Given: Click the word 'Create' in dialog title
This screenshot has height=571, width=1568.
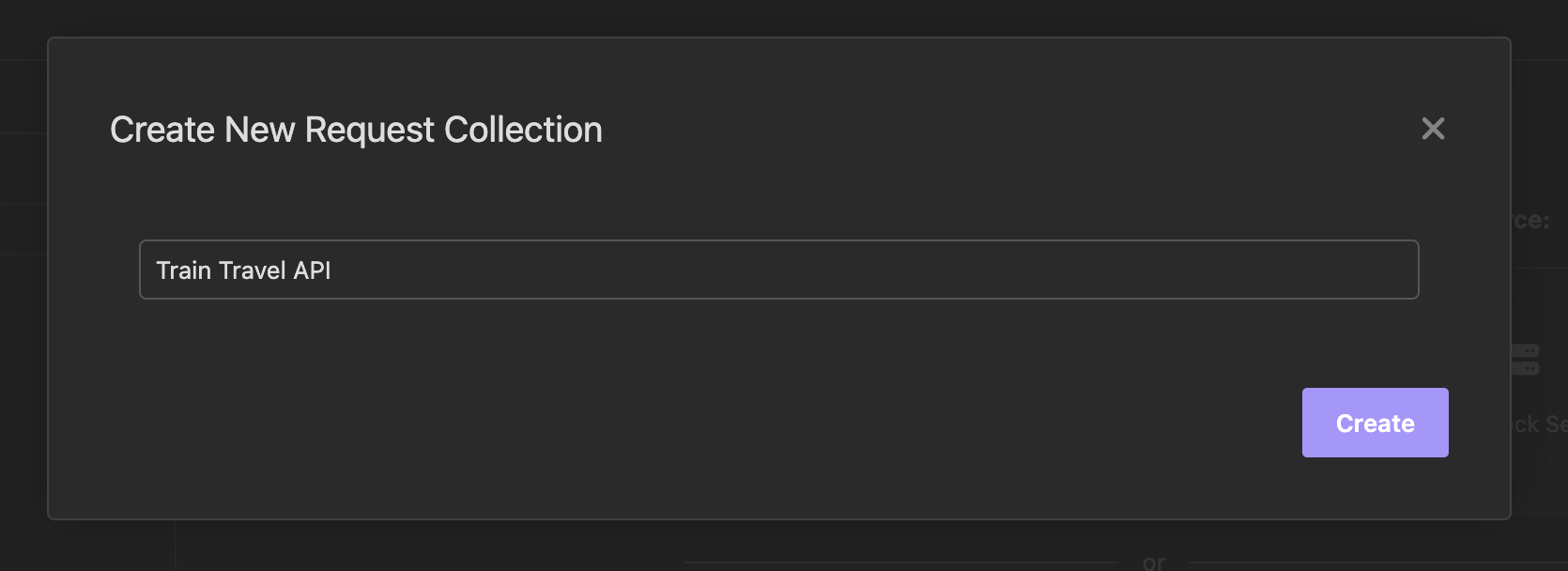Looking at the screenshot, I should (x=162, y=130).
